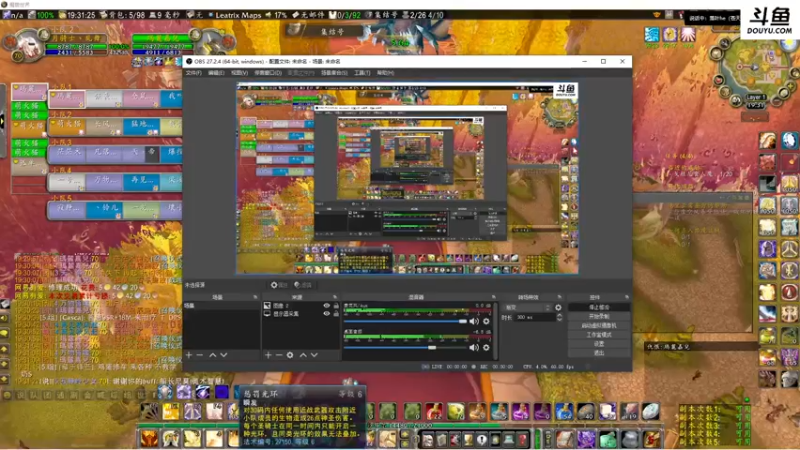Click 退出 to exit OBS
Viewport: 800px width, 450px height.
pyautogui.click(x=598, y=353)
